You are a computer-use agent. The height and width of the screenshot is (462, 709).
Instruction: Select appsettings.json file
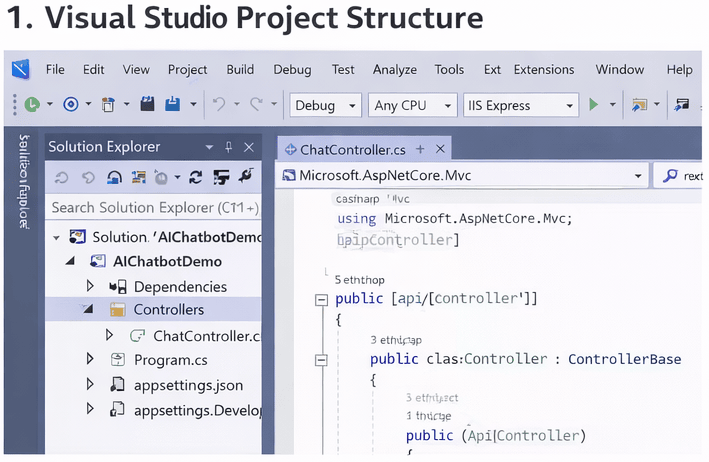tap(188, 386)
